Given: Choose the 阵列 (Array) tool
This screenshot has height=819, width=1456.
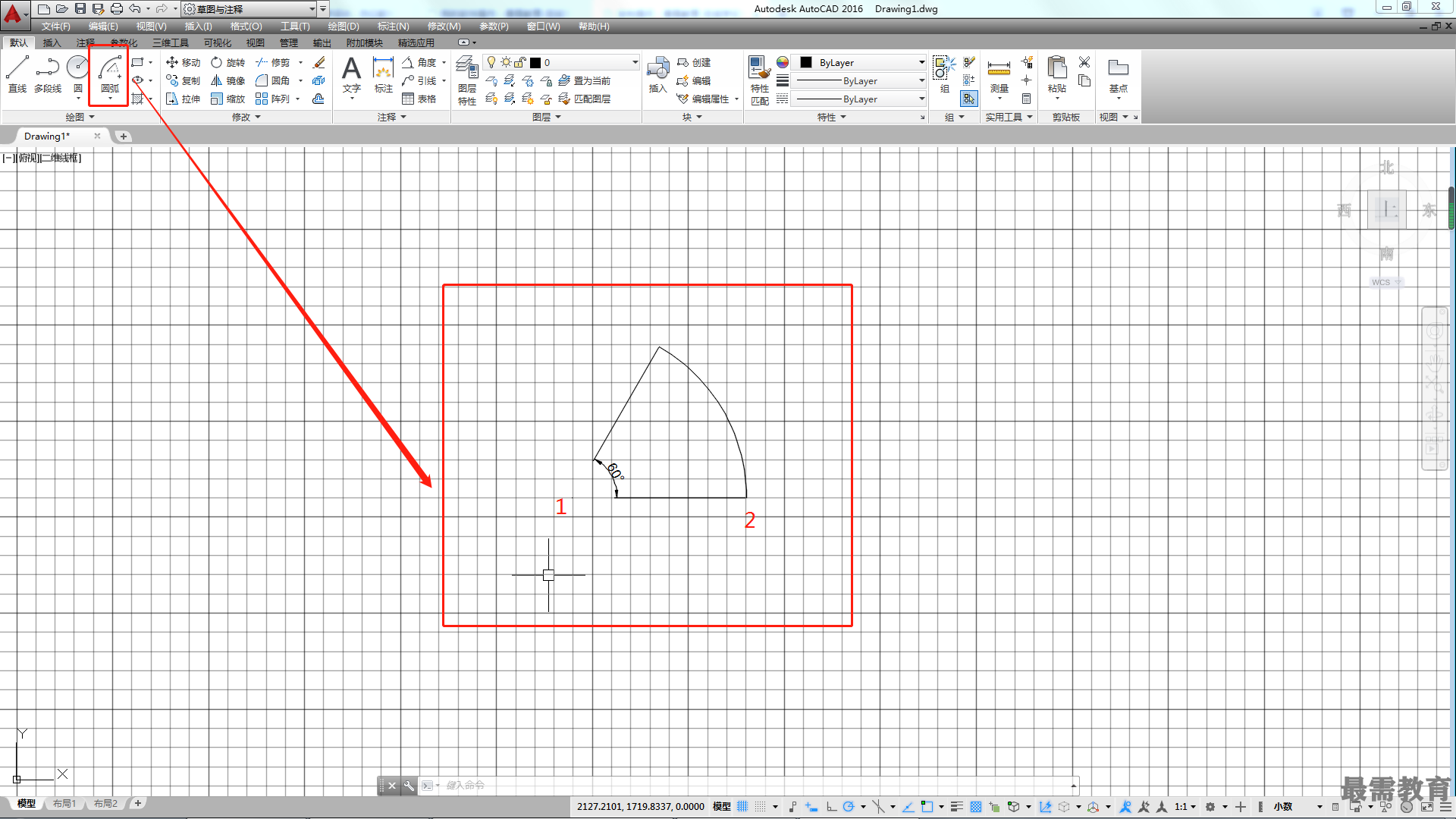Looking at the screenshot, I should tap(273, 99).
